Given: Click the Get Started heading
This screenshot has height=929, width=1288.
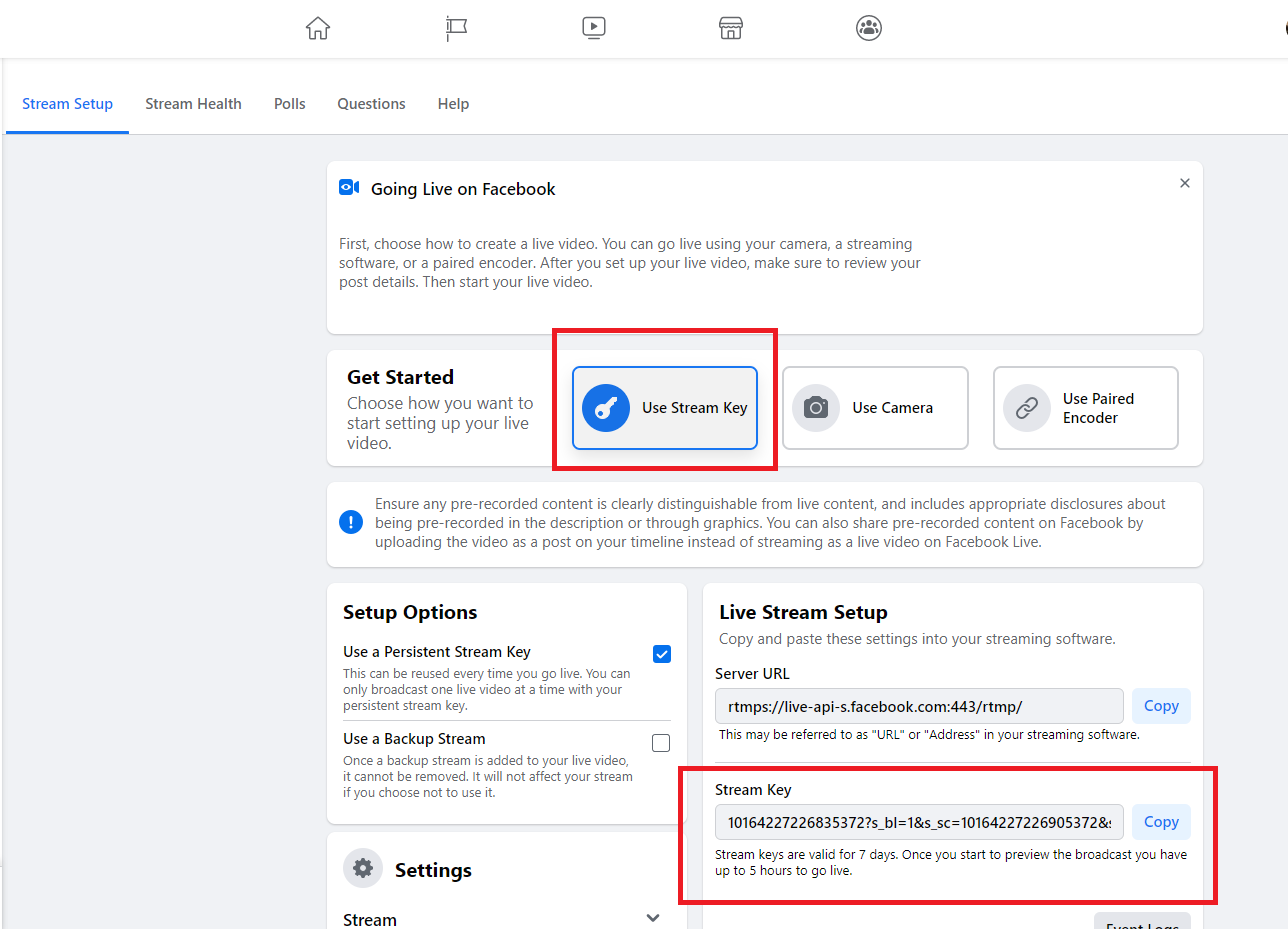Looking at the screenshot, I should pos(400,377).
